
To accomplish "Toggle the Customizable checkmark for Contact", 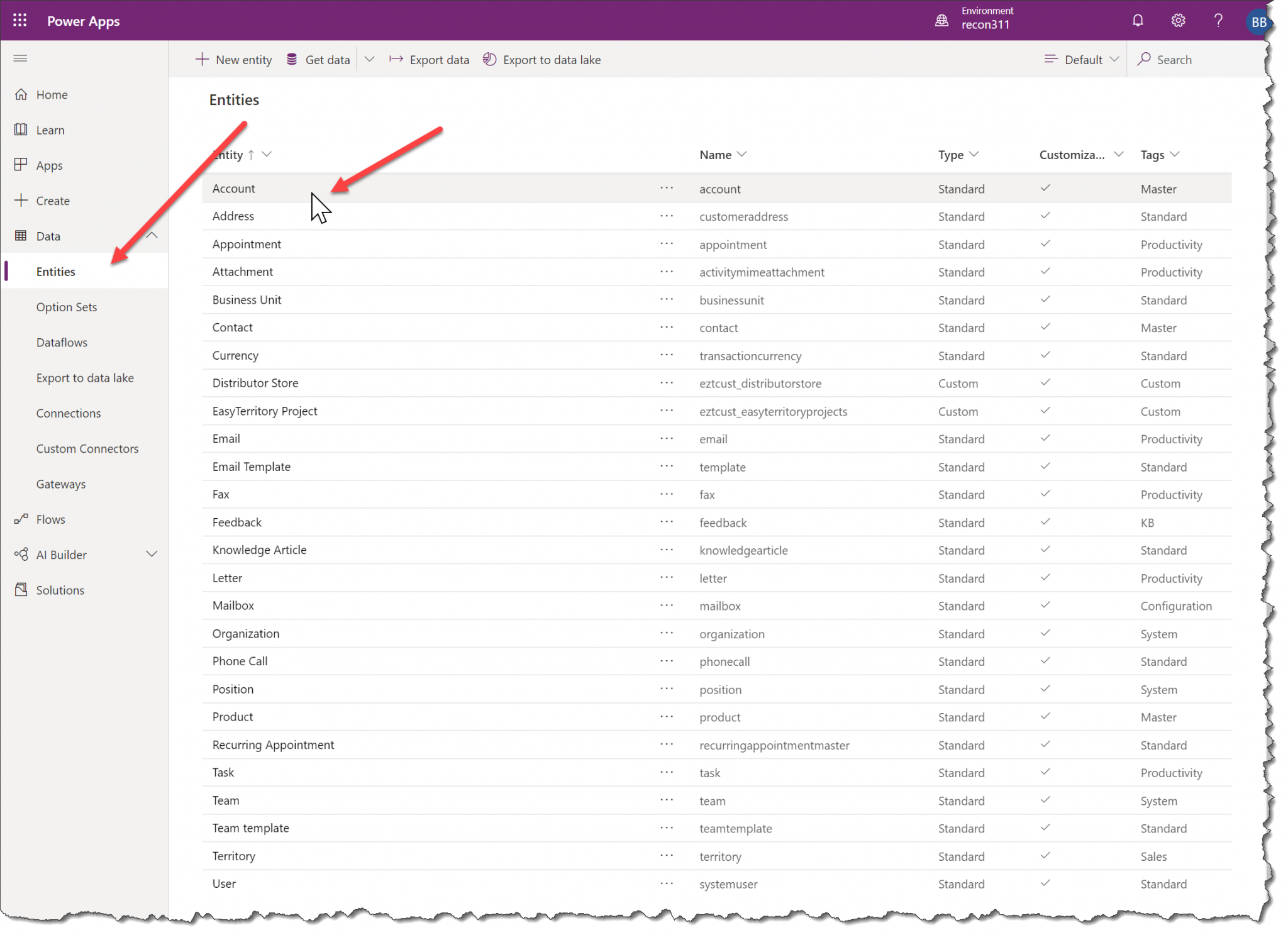I will (1045, 326).
